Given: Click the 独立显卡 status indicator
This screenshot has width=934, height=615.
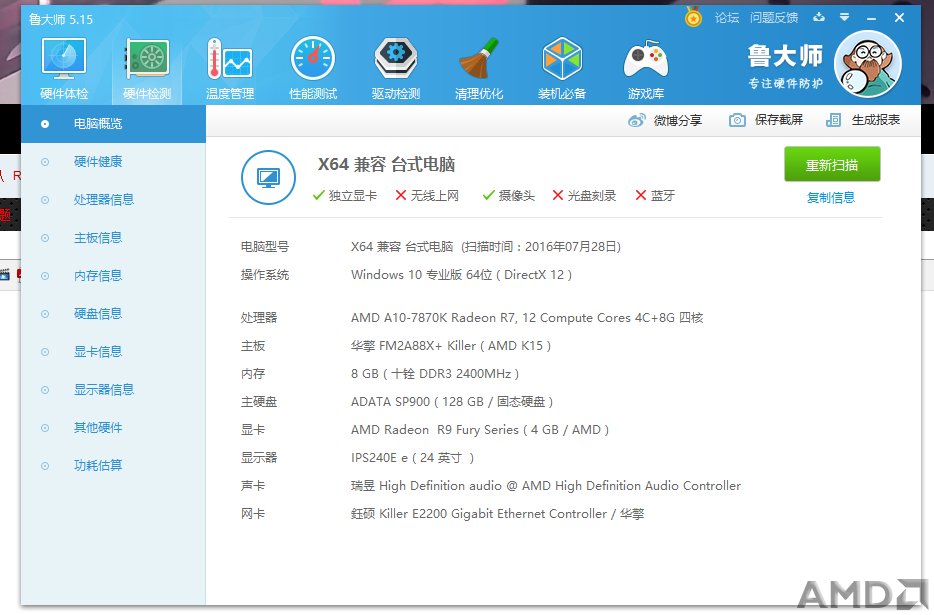Looking at the screenshot, I should (345, 195).
